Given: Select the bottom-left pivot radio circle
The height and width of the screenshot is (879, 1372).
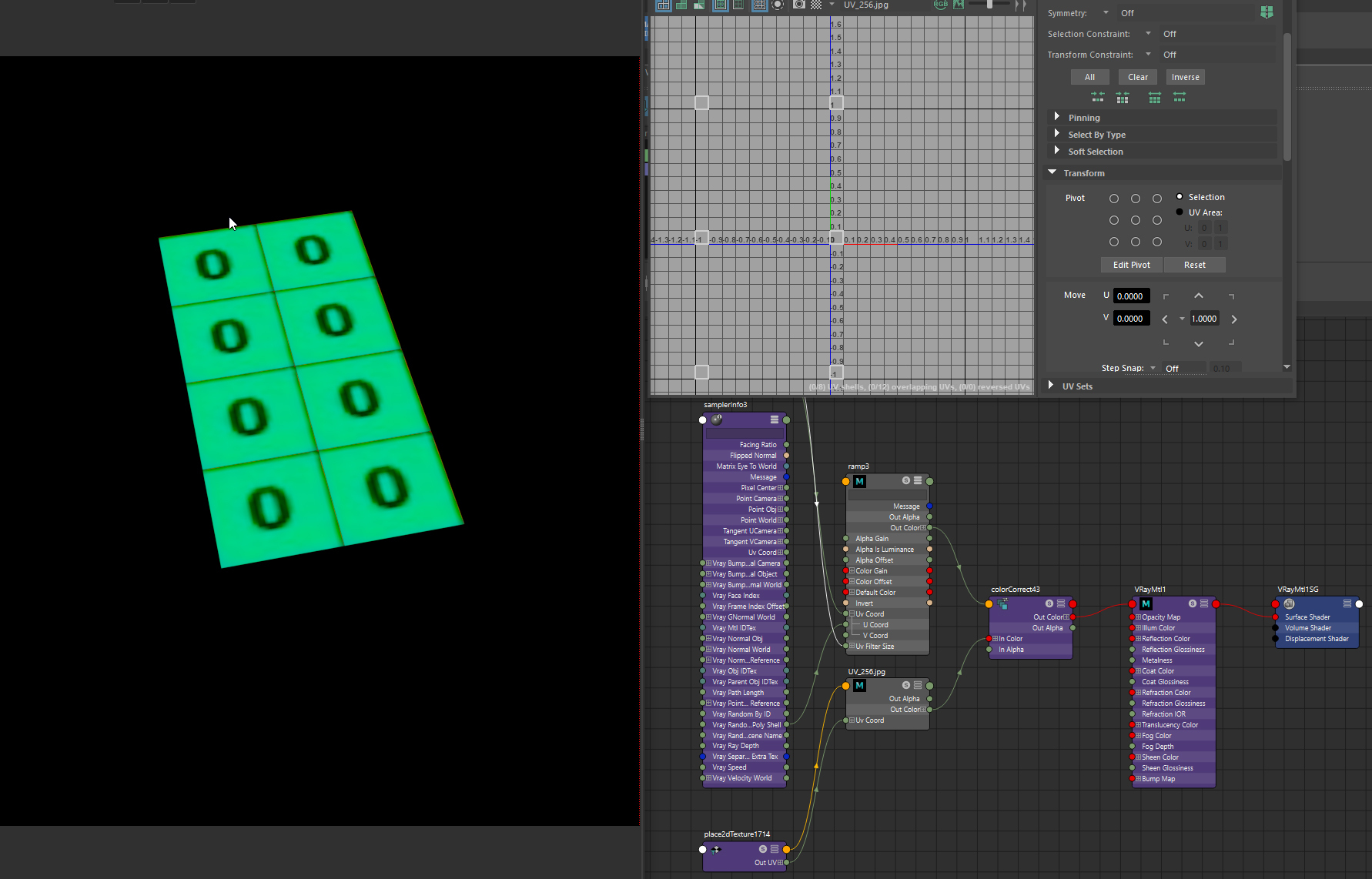Looking at the screenshot, I should pyautogui.click(x=1114, y=242).
